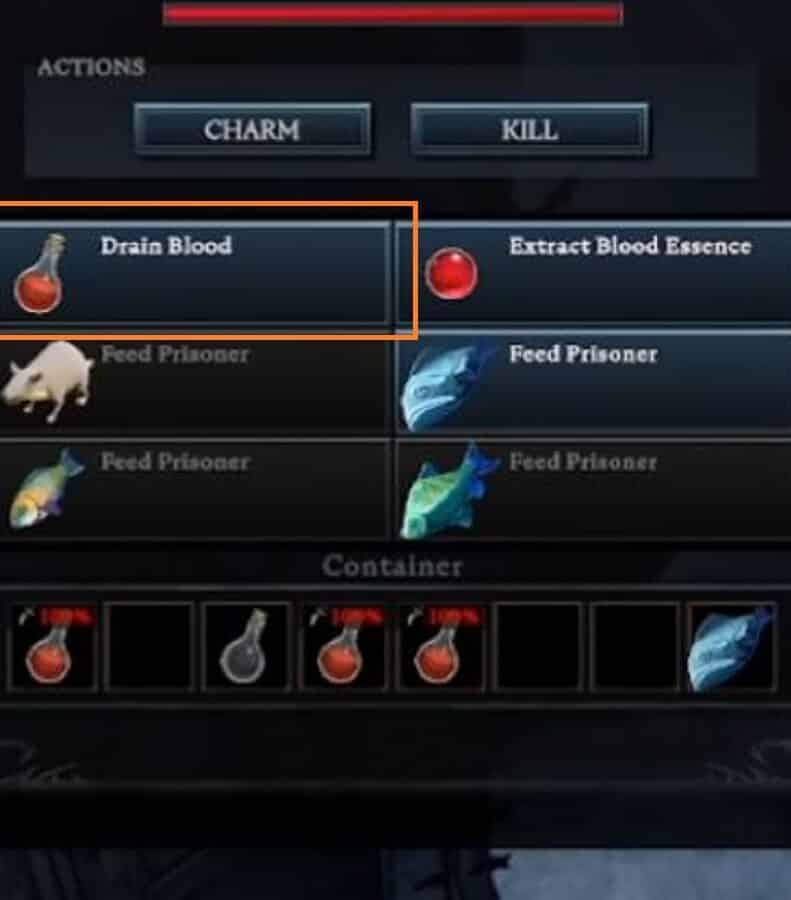Feed prisoner using the white rat

click(x=194, y=382)
